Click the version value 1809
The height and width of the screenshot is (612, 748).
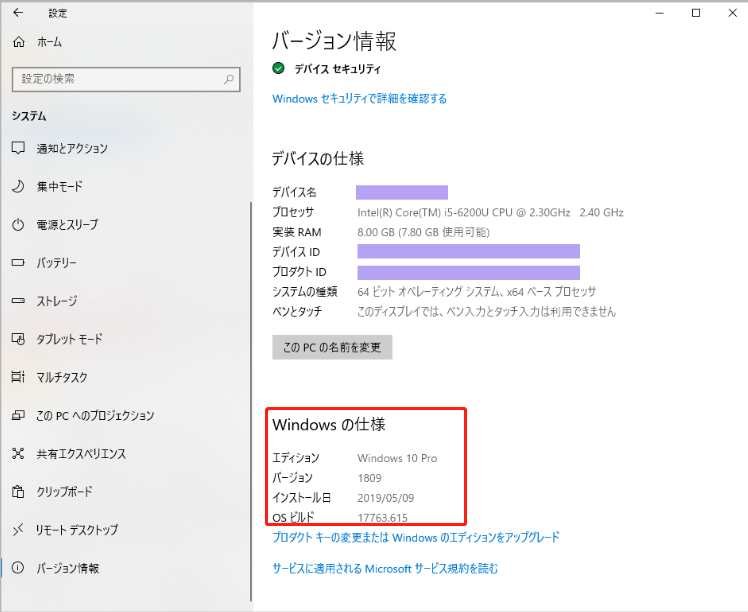click(x=369, y=478)
